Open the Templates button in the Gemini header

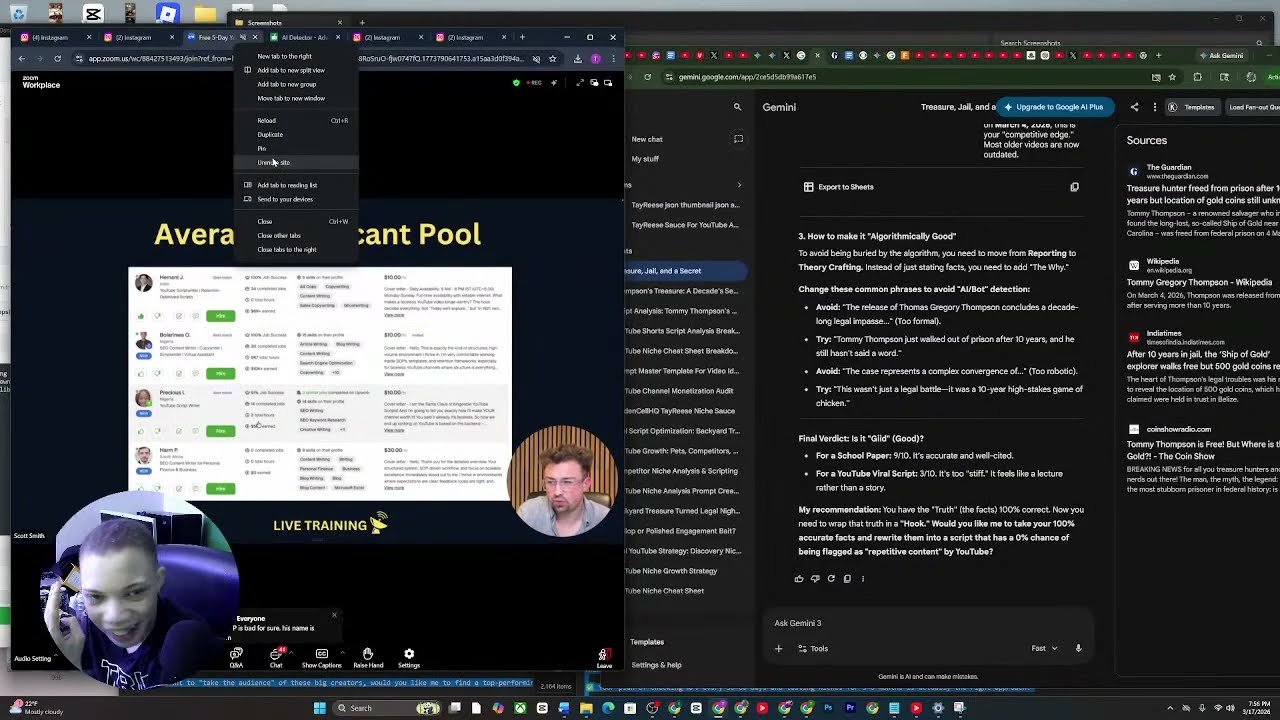(1193, 107)
